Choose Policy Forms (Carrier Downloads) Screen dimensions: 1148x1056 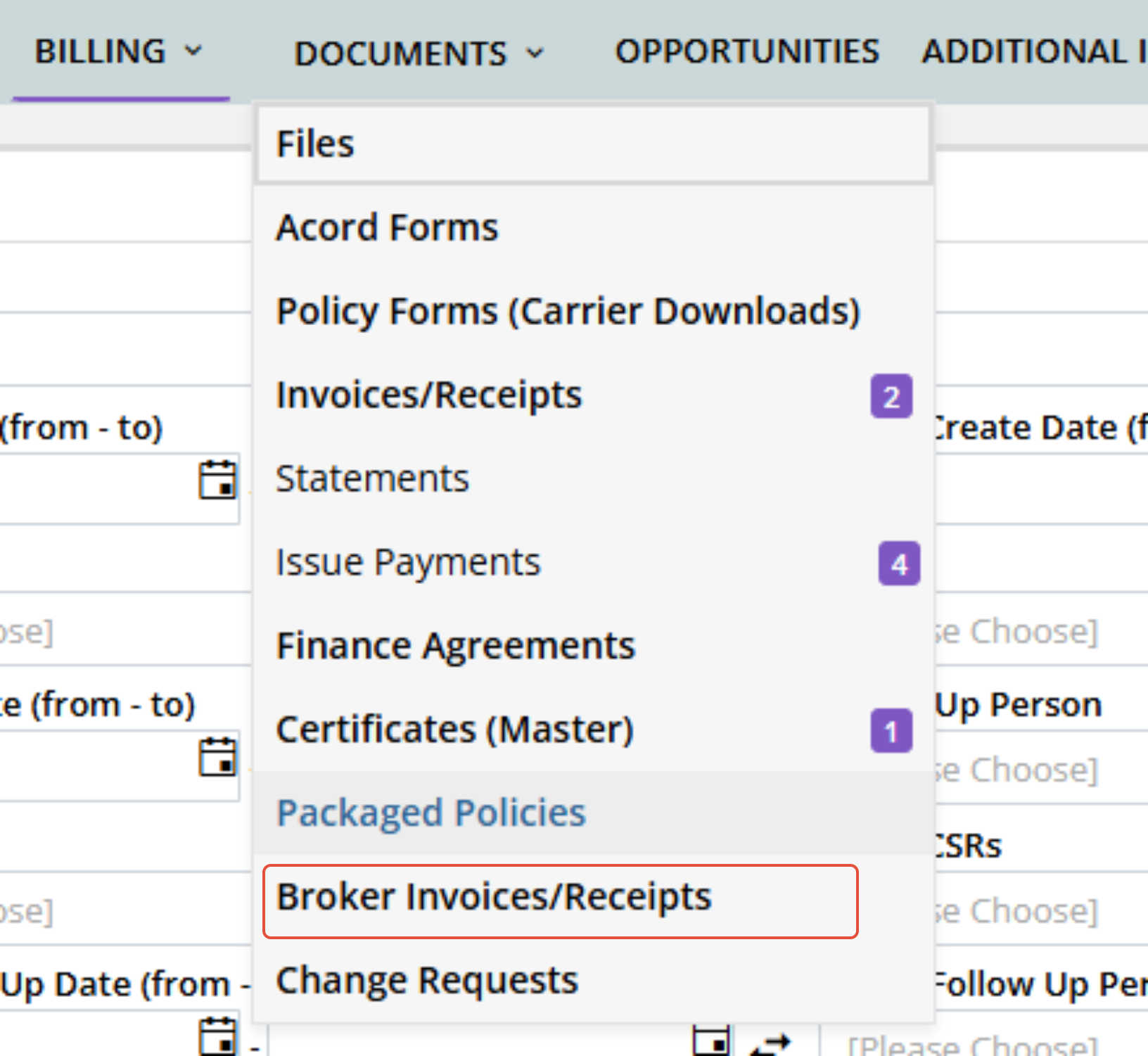pyautogui.click(x=568, y=312)
